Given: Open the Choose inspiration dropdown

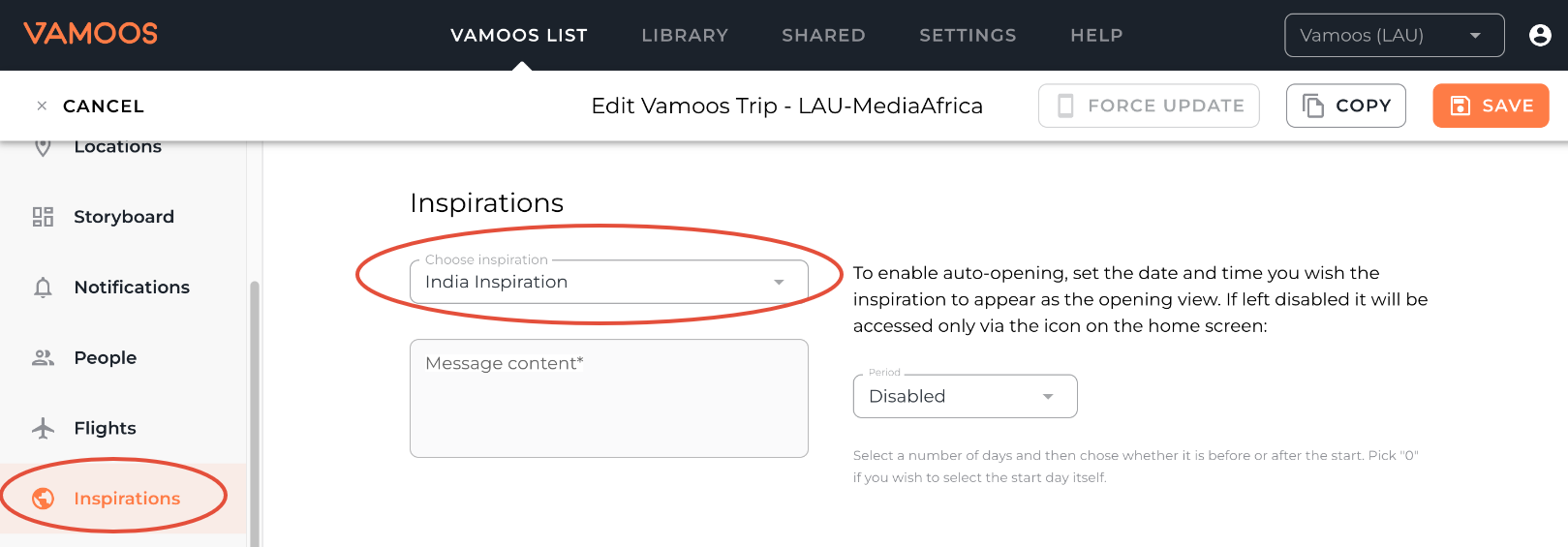Looking at the screenshot, I should tap(608, 282).
